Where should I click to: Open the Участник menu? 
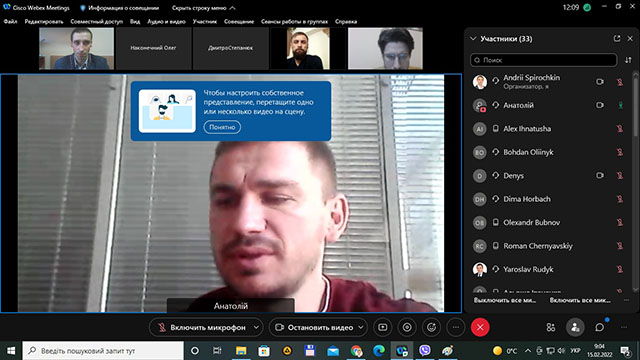pos(204,21)
